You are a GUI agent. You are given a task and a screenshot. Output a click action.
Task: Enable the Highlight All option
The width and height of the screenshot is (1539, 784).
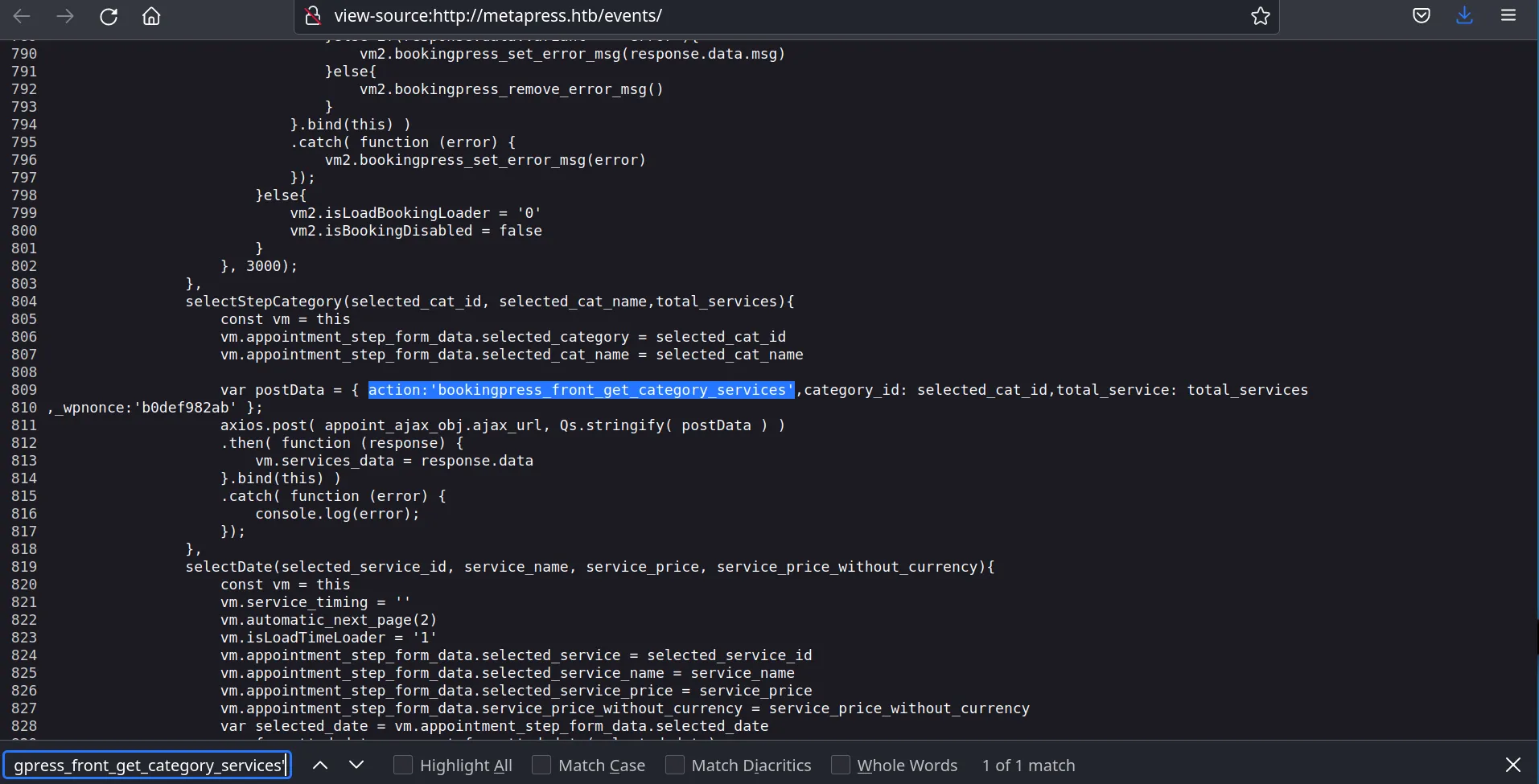point(403,765)
